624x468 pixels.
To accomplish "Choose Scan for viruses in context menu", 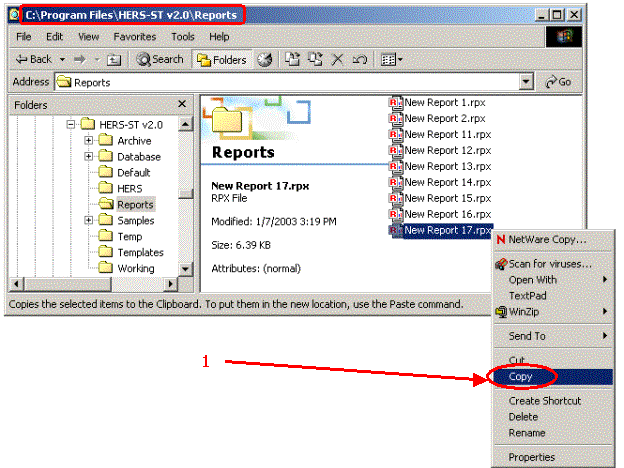I will 552,264.
